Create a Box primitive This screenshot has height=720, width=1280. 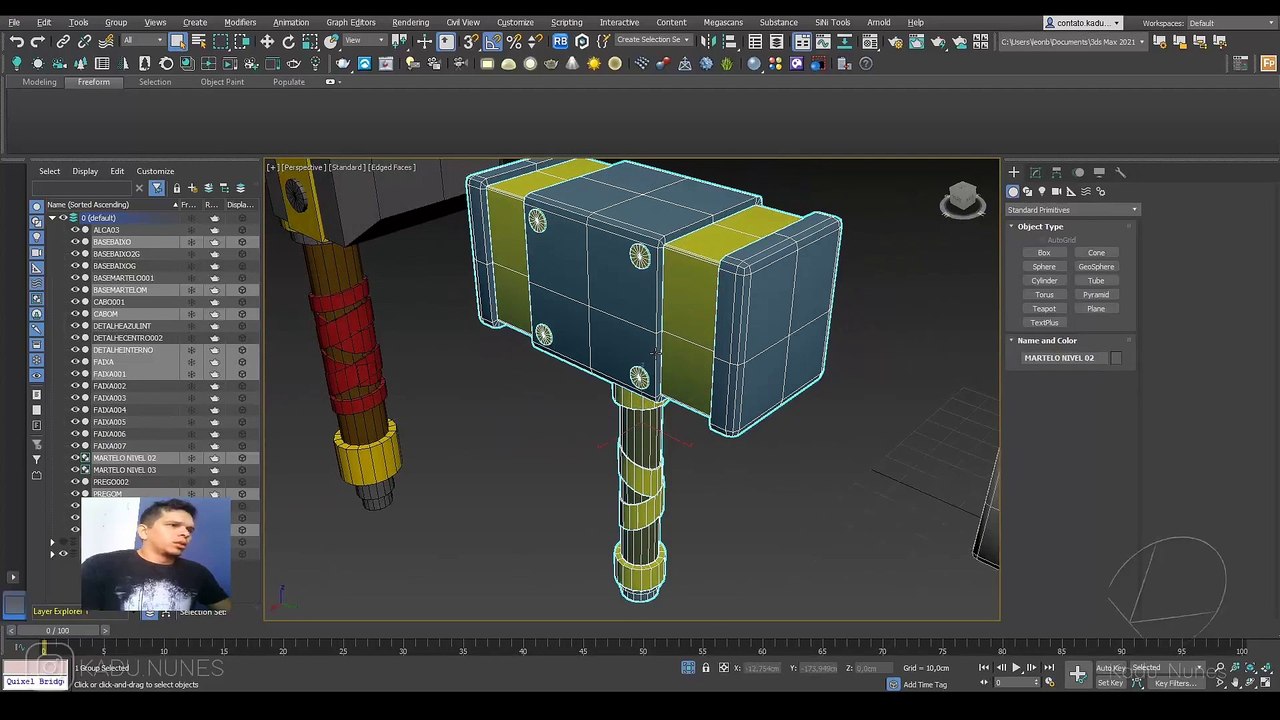coord(1044,253)
